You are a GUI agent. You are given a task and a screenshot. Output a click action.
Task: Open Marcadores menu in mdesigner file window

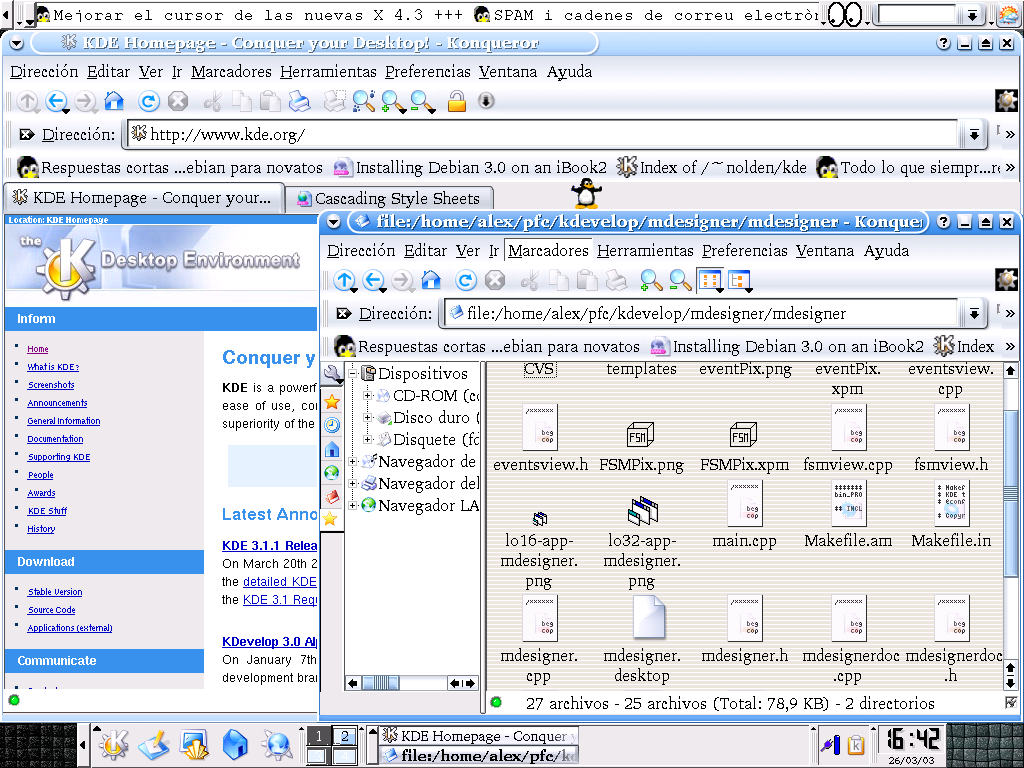[x=548, y=251]
